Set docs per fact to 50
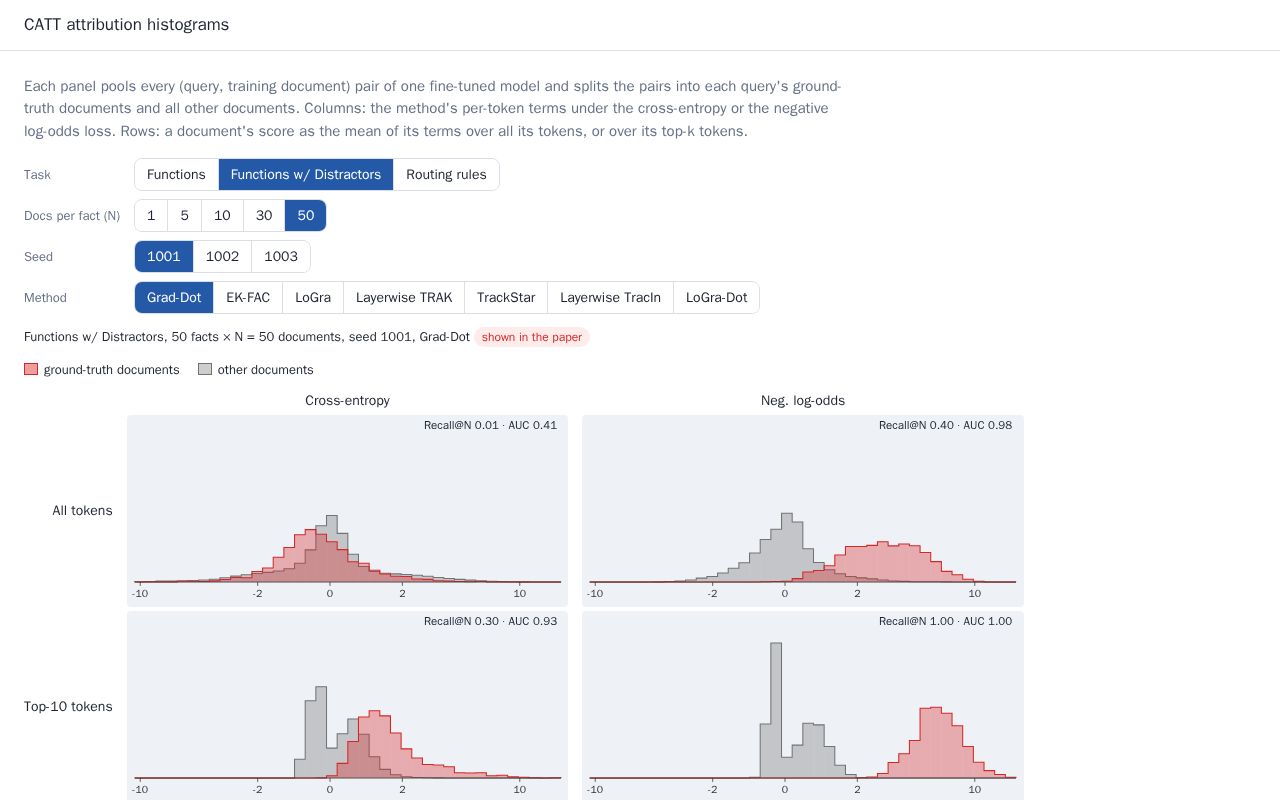 [x=306, y=215]
